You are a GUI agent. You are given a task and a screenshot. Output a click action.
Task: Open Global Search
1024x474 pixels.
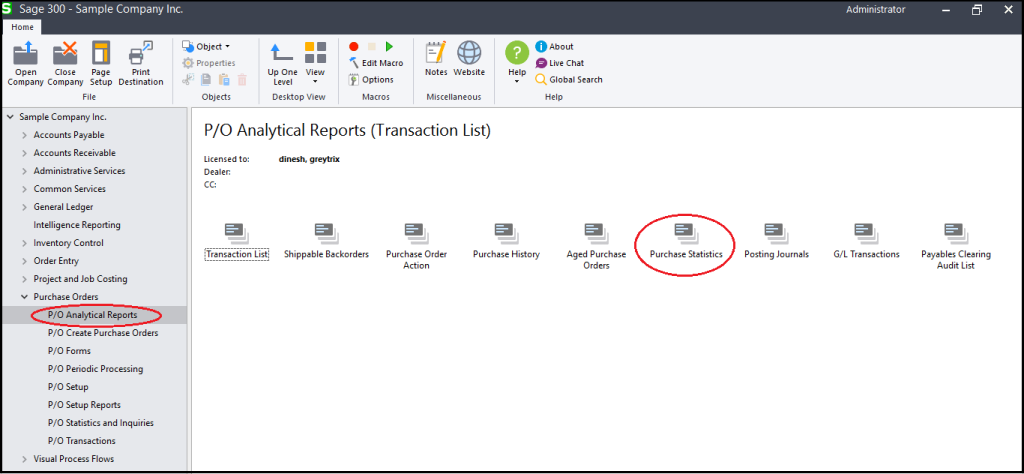click(569, 80)
